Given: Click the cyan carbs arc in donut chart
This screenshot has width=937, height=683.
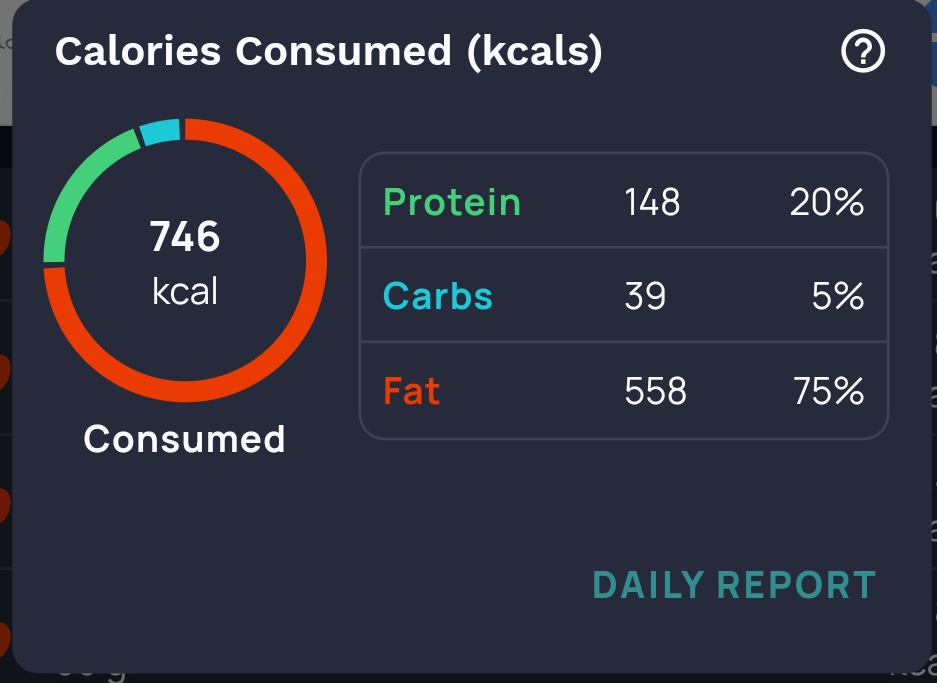Looking at the screenshot, I should [161, 132].
